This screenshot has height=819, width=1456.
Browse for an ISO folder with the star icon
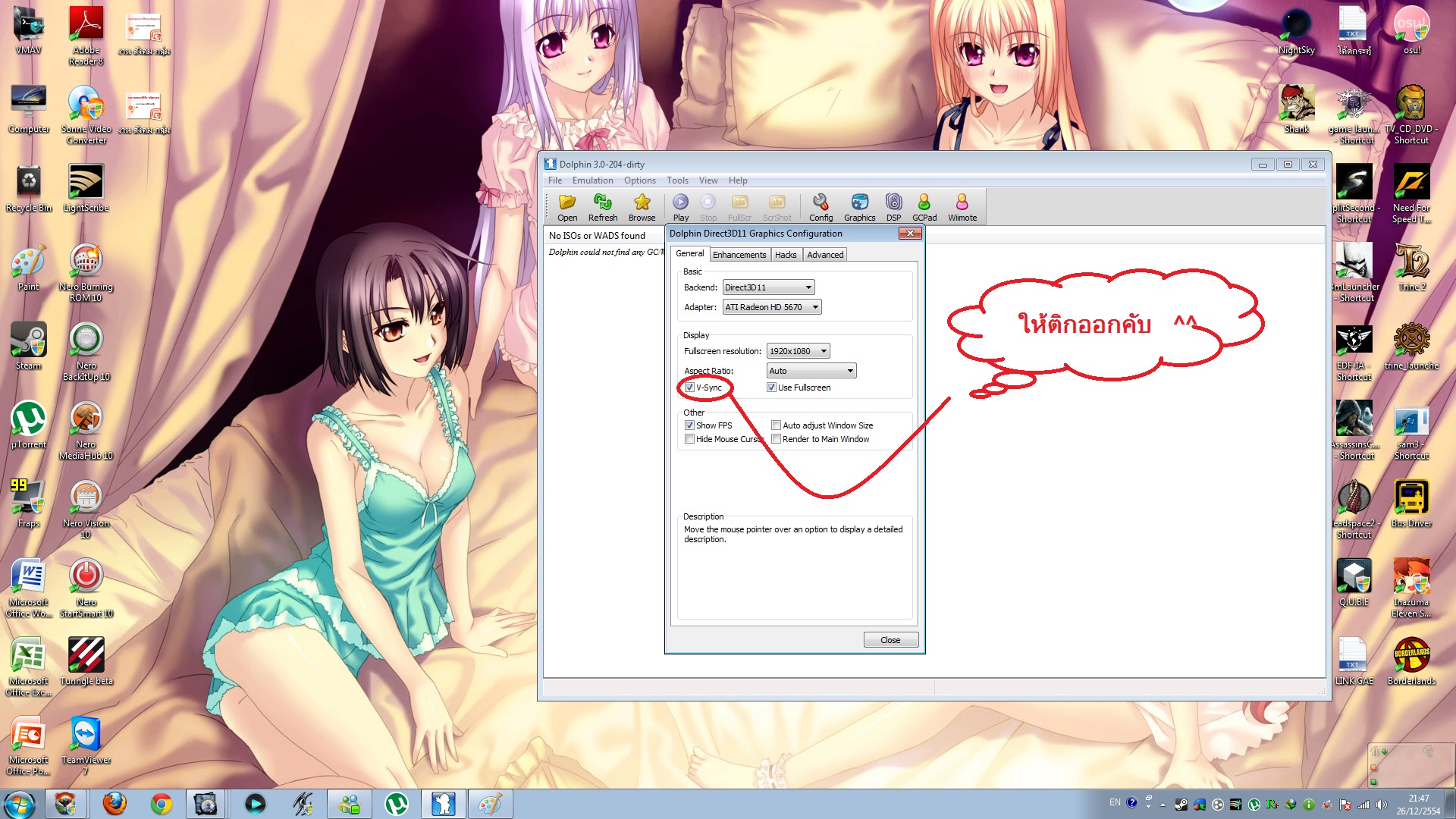642,207
